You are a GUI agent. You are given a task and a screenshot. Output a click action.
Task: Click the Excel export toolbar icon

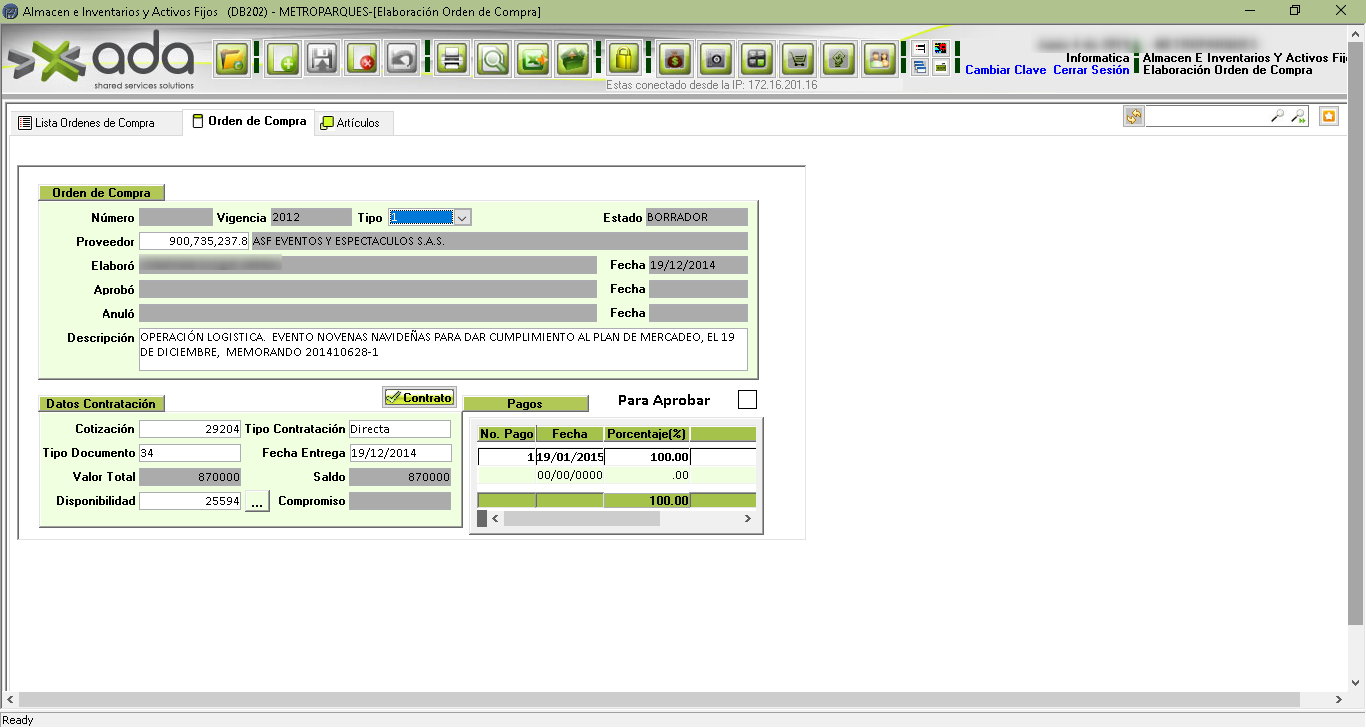pos(532,60)
